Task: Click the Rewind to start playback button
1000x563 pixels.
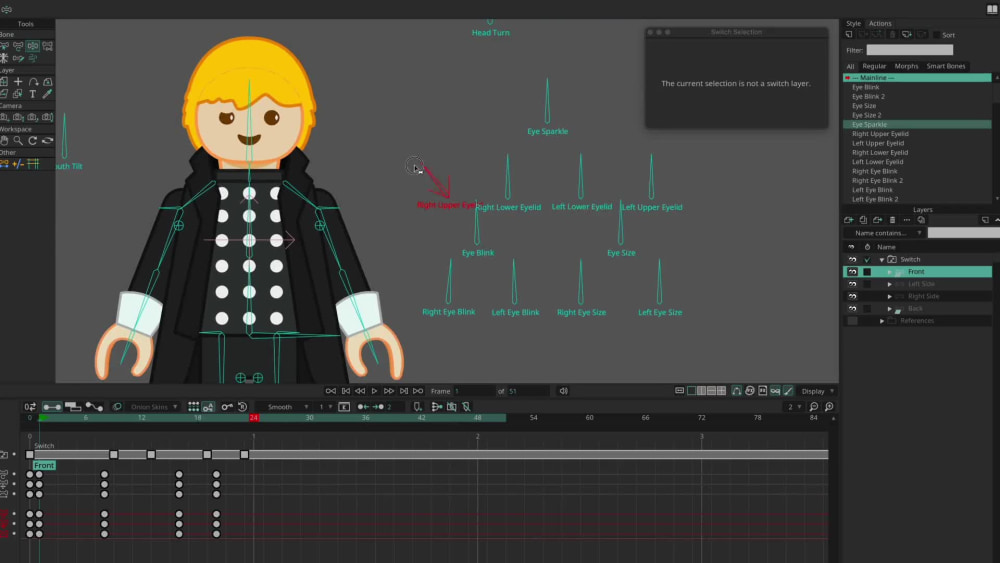Action: click(x=330, y=391)
